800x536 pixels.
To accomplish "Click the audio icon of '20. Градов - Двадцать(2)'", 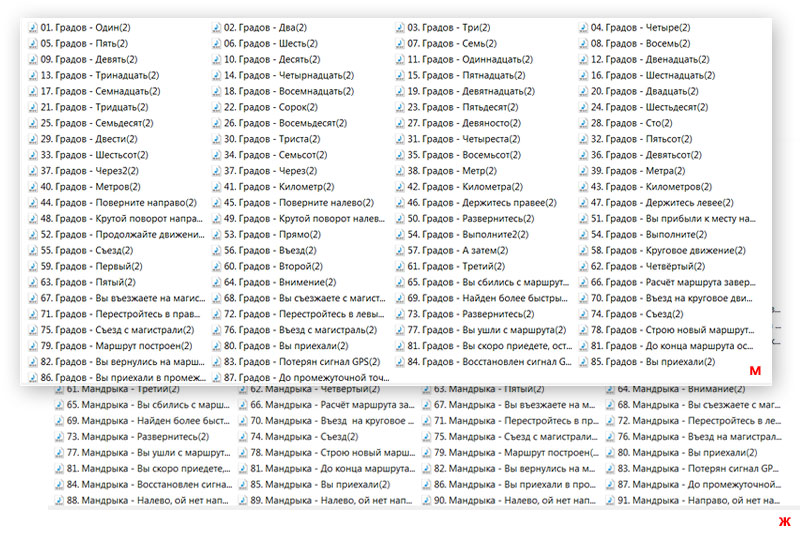I will (x=583, y=91).
